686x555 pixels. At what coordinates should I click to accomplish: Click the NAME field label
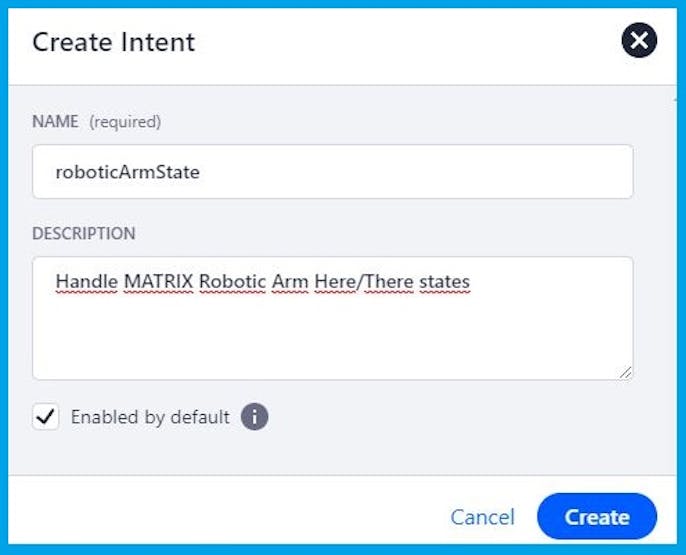[x=55, y=122]
